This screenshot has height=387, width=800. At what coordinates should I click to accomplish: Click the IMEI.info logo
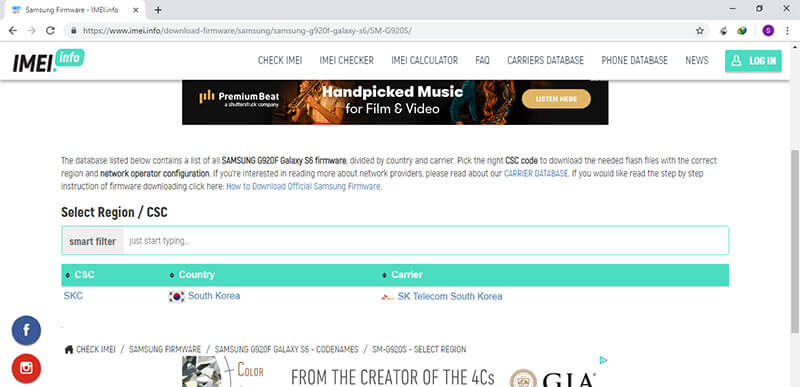pyautogui.click(x=48, y=61)
